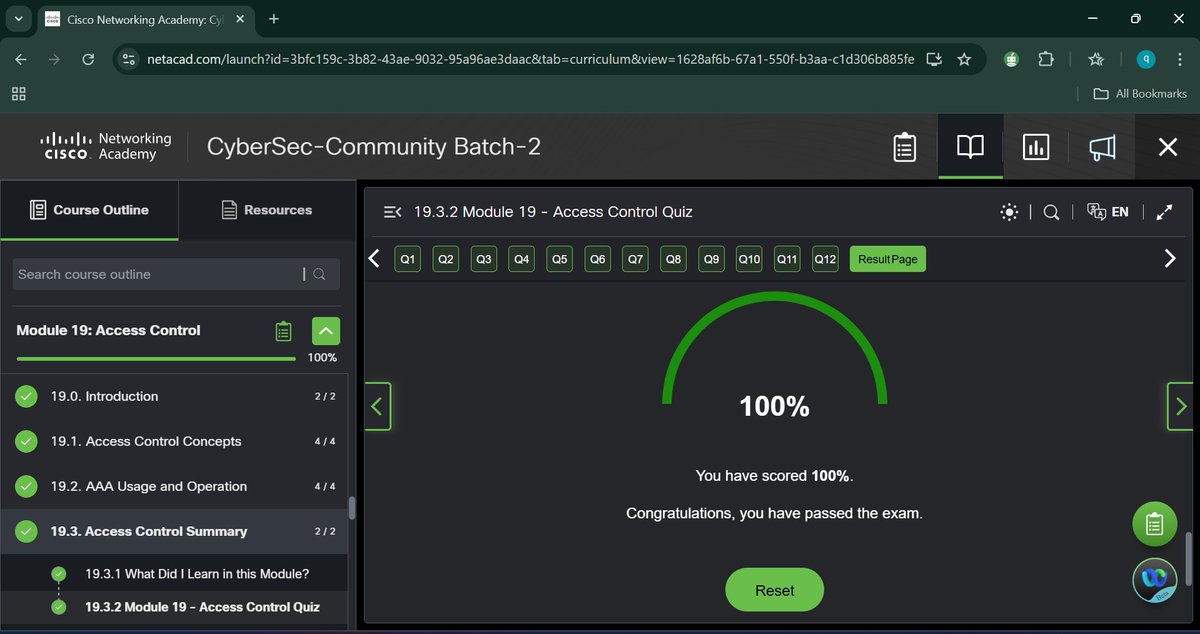Switch to Resources tab
The width and height of the screenshot is (1200, 634).
[x=266, y=210]
